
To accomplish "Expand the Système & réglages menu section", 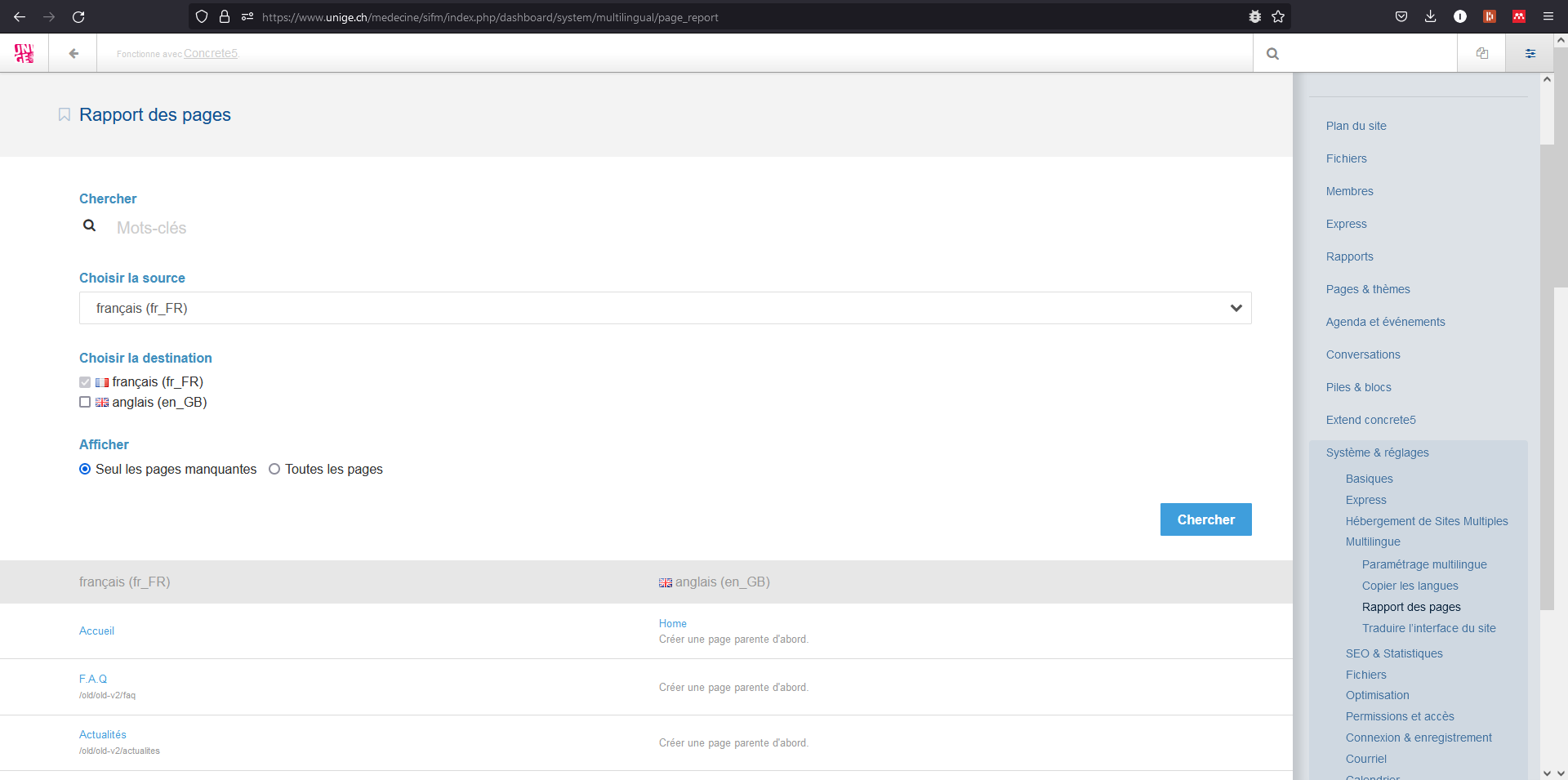I will pos(1377,452).
